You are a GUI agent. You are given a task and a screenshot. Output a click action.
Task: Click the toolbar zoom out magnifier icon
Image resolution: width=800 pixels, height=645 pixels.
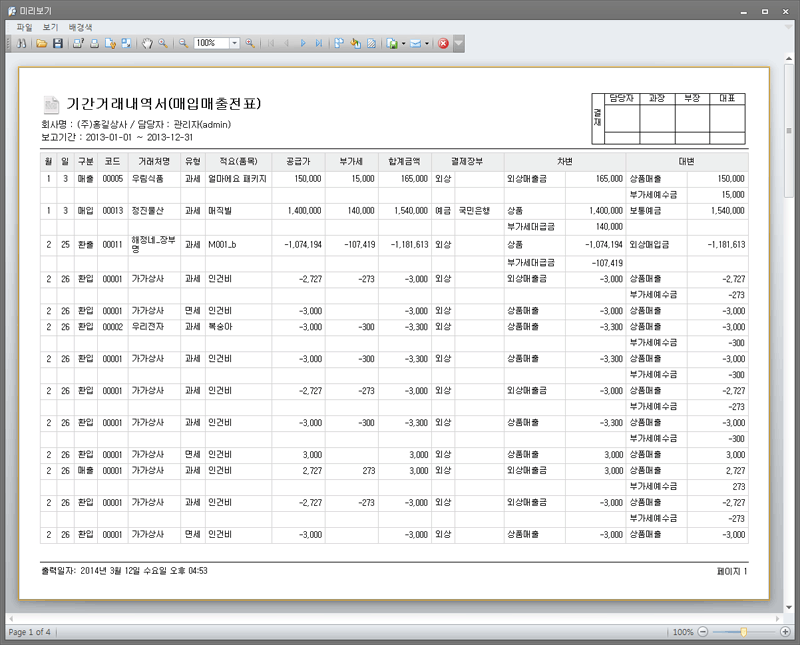(x=184, y=44)
